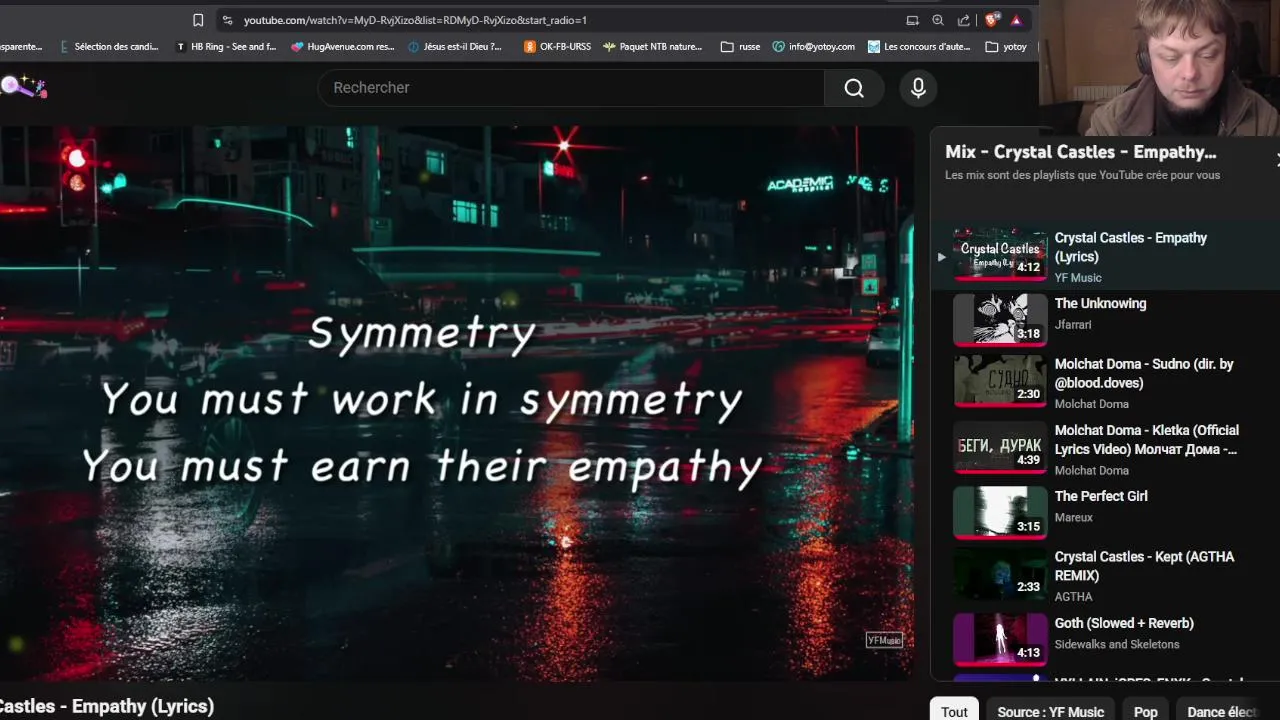The height and width of the screenshot is (720, 1280).
Task: Open the info@yotoy.com bookmark
Action: (813, 46)
